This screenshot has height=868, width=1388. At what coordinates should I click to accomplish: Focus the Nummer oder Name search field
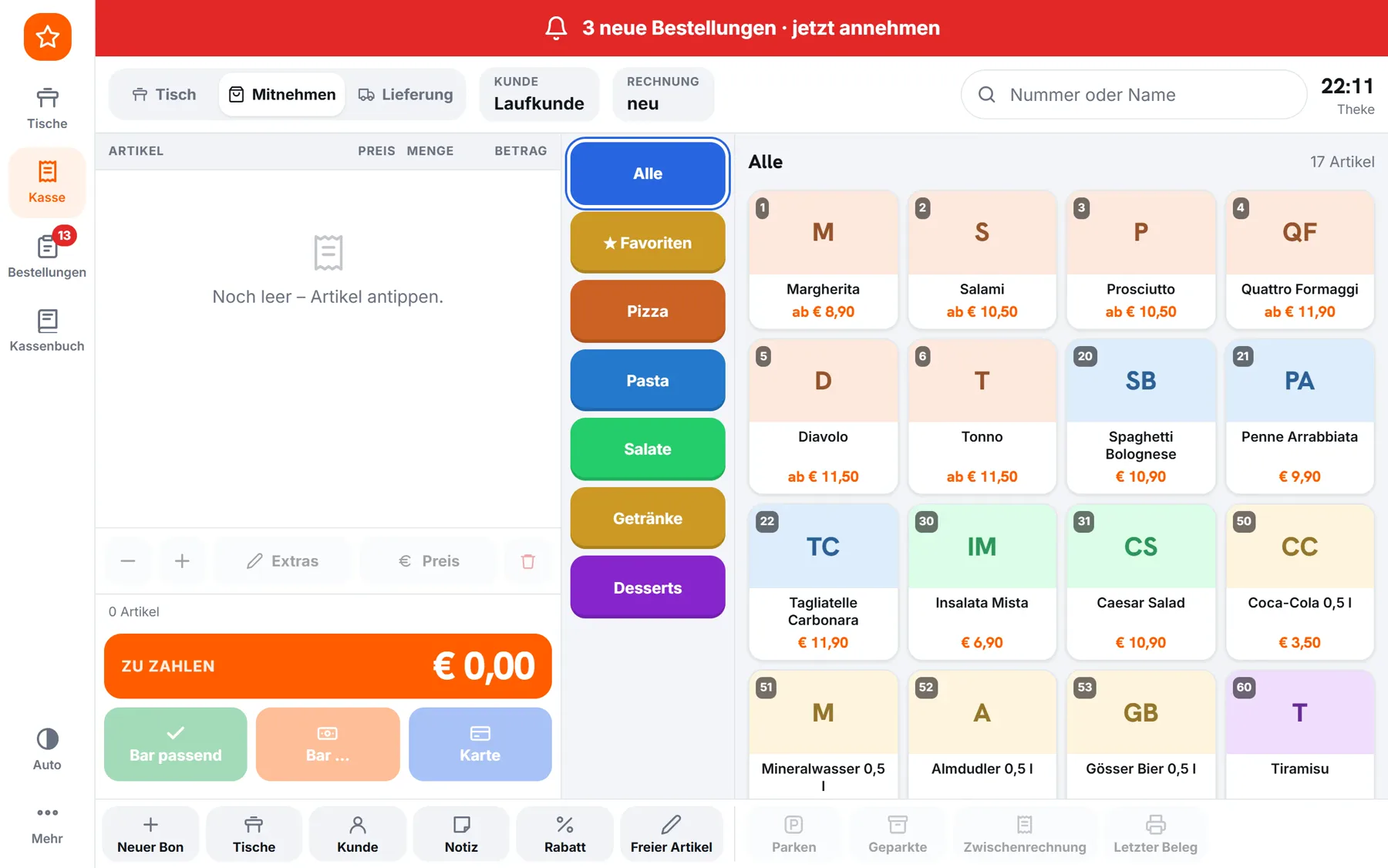(1134, 95)
